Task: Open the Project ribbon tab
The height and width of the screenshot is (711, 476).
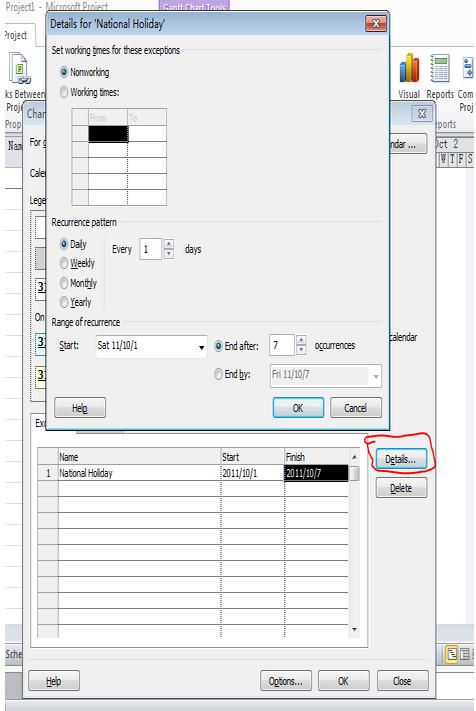Action: [15, 35]
